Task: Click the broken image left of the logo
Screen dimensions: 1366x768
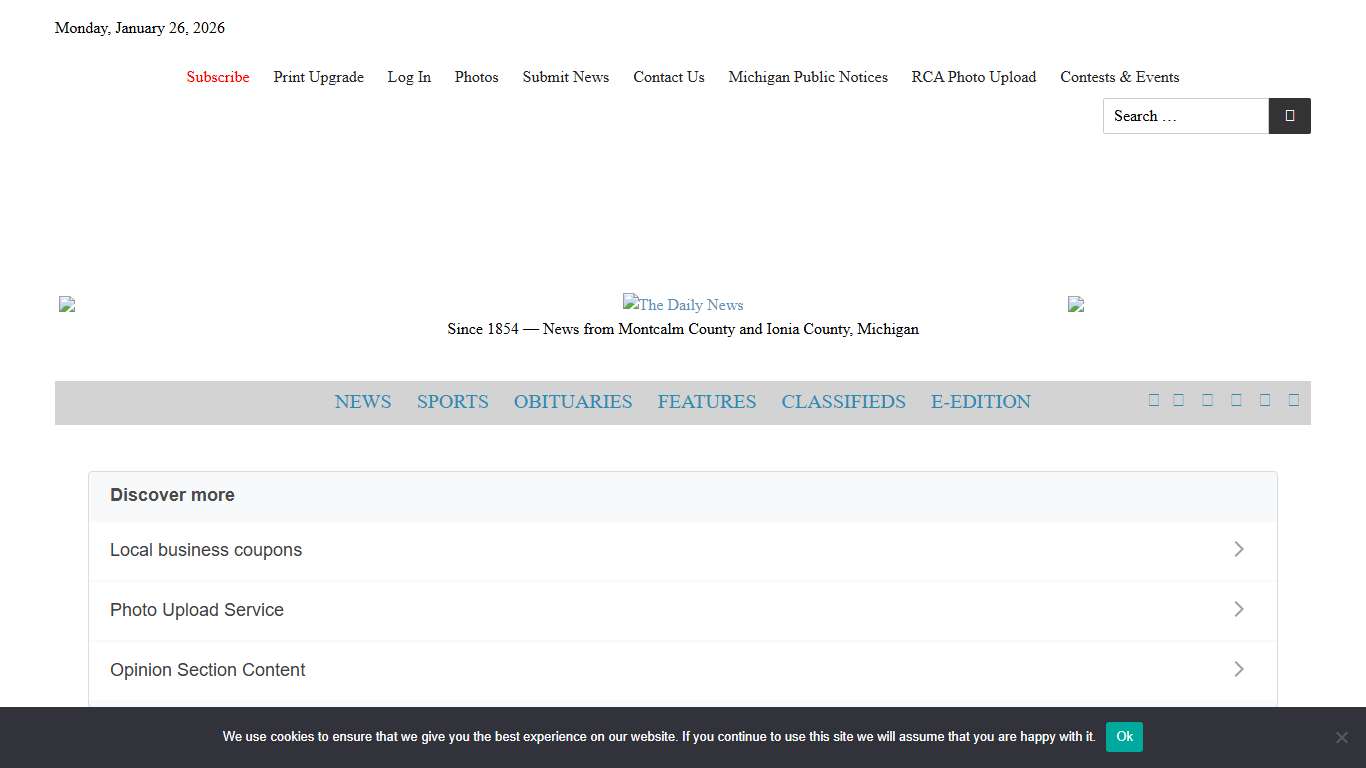Action: point(67,304)
